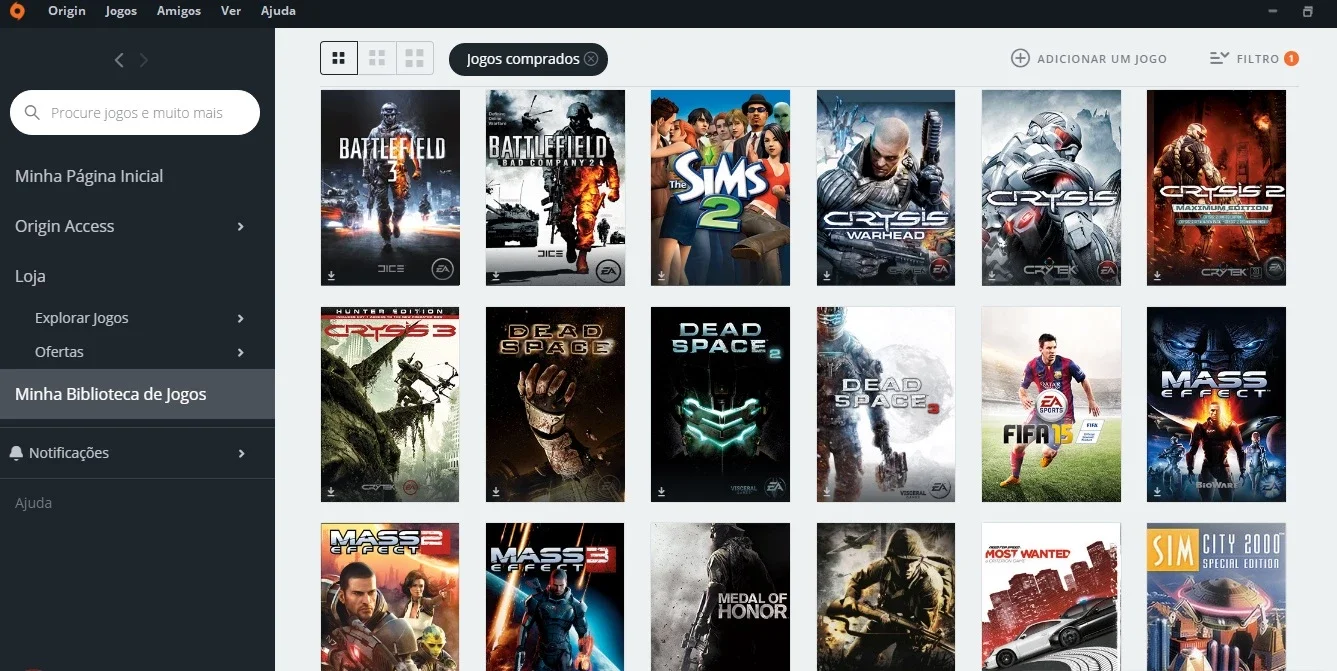Viewport: 1337px width, 671px height.
Task: Open Medal of Honor game tile
Action: 720,597
